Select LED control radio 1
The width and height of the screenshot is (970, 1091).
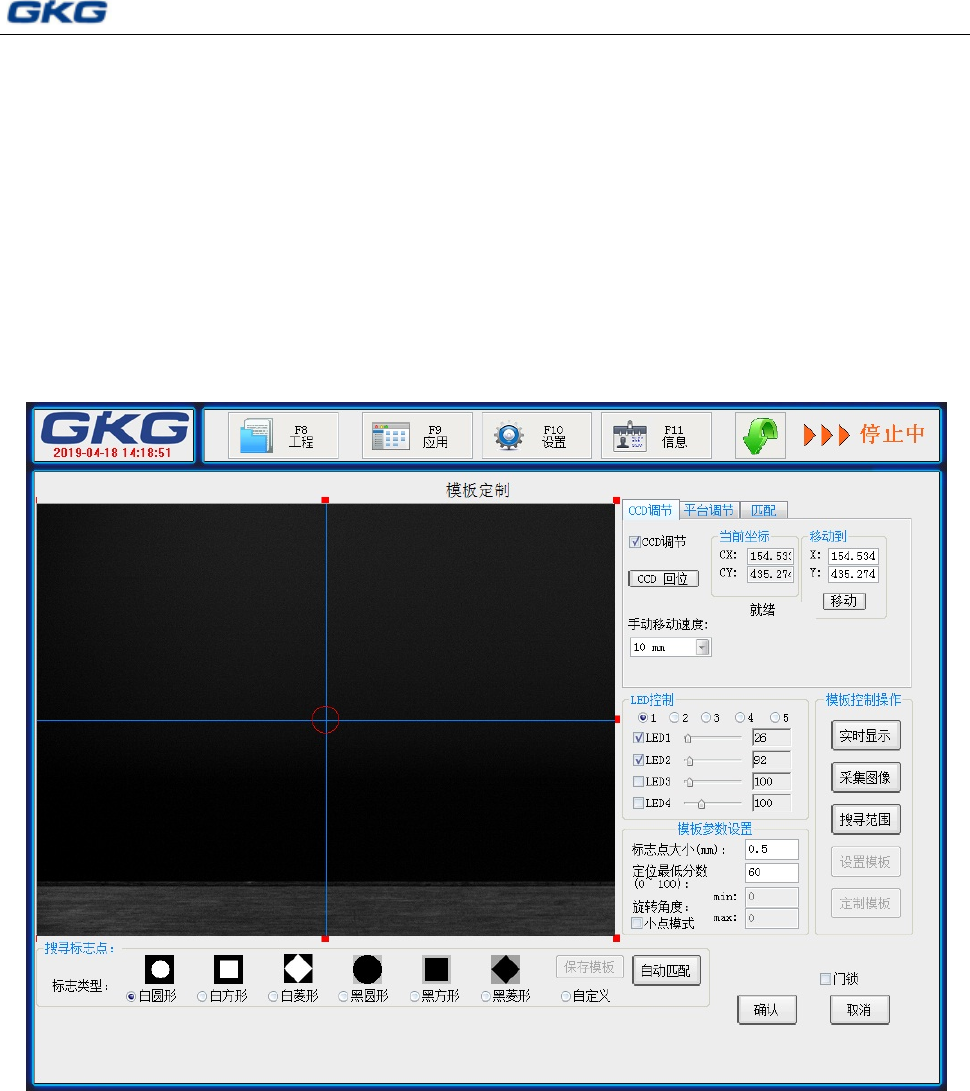(642, 717)
